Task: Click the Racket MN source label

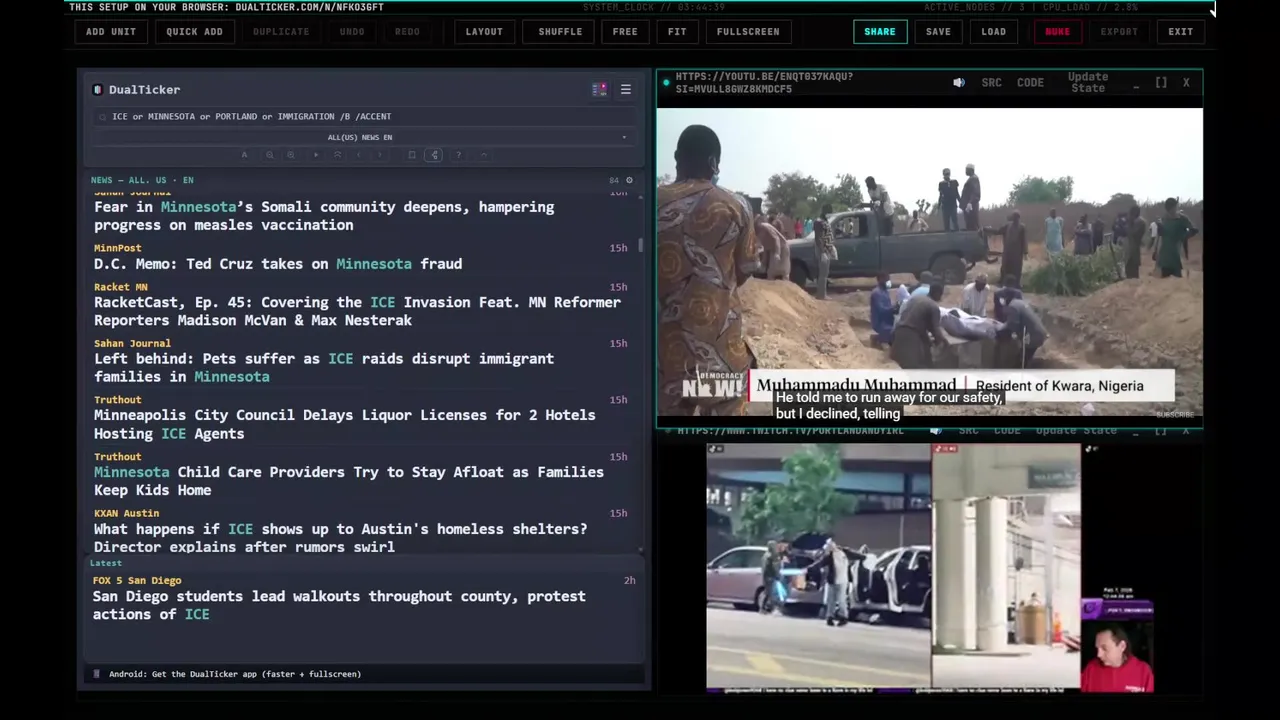Action: point(120,287)
